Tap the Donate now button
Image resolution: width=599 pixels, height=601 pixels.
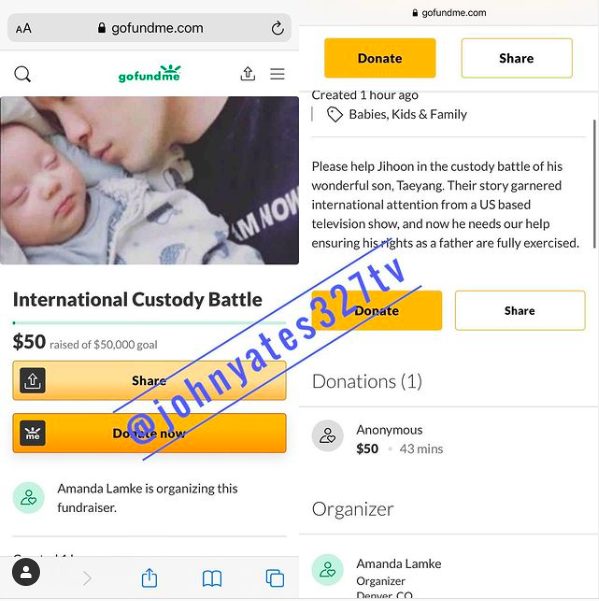coord(149,433)
